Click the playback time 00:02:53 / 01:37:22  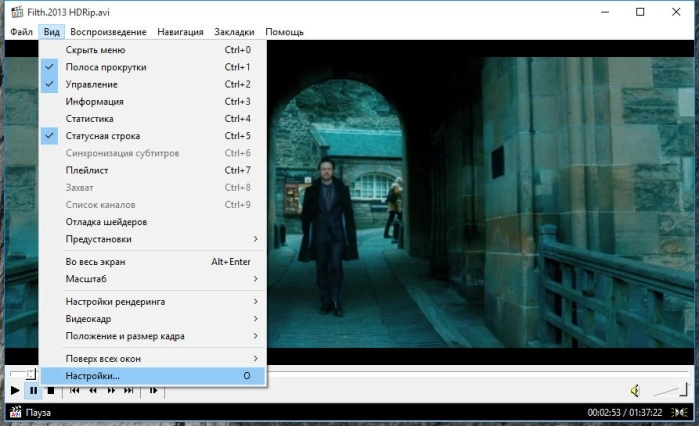[x=625, y=413]
